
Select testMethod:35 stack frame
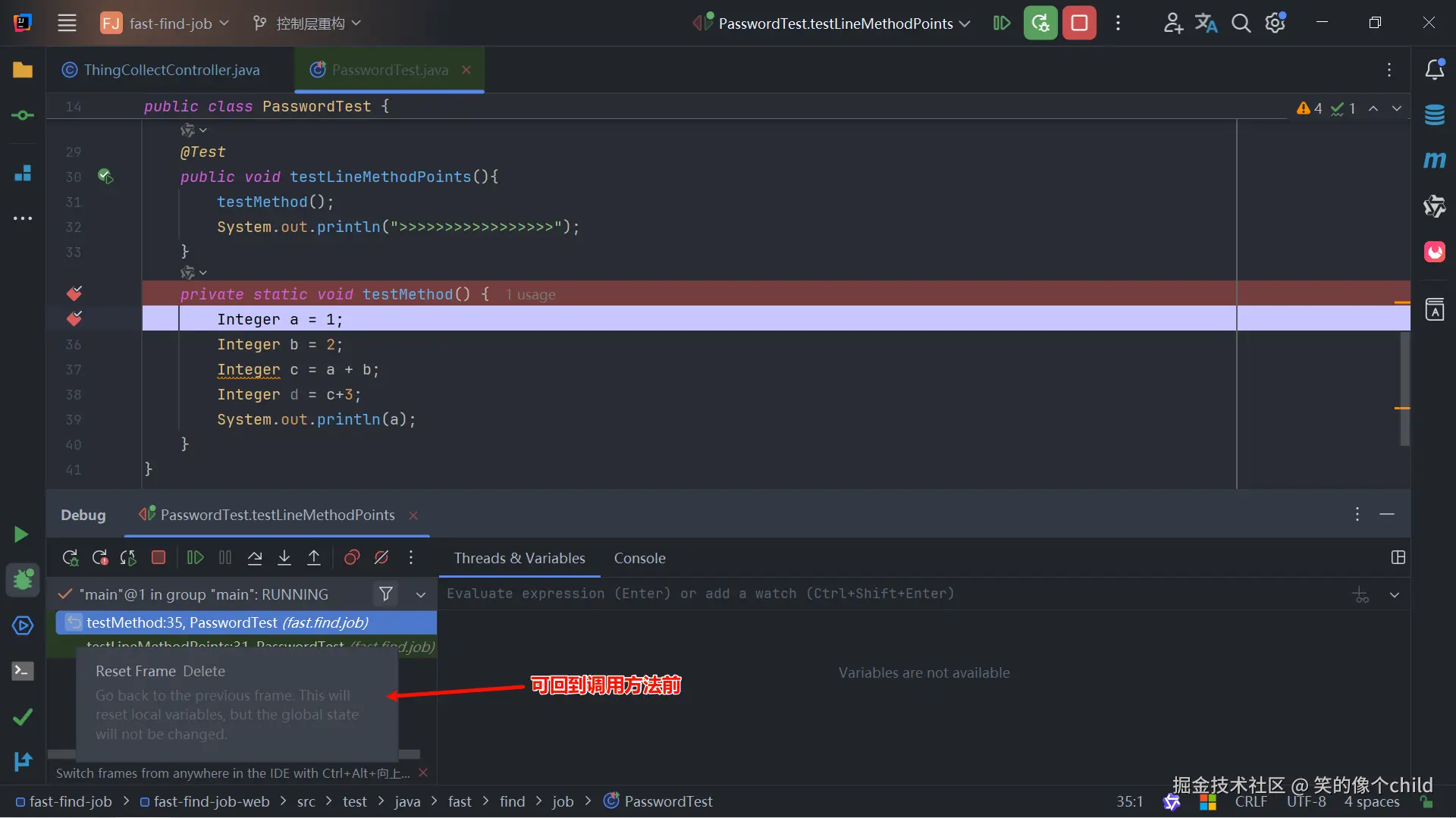coord(246,622)
